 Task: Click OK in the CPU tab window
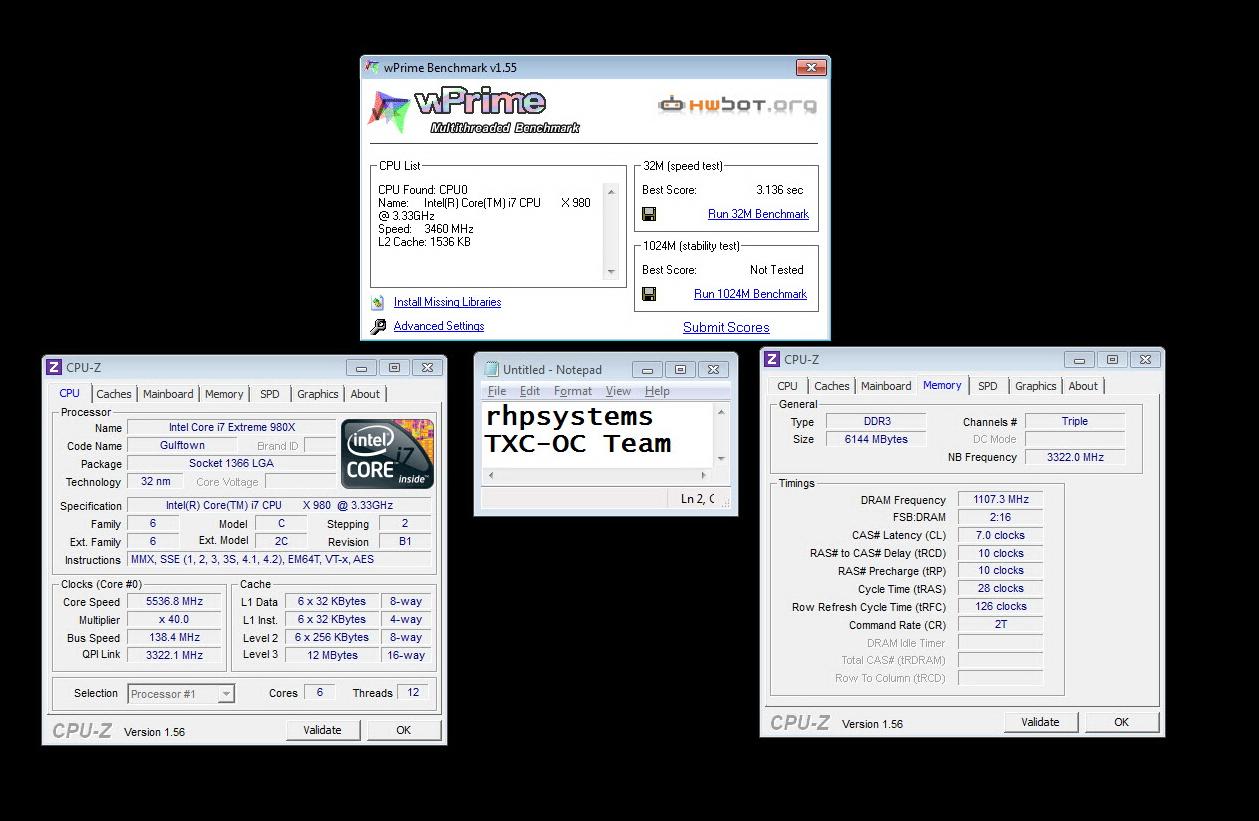(404, 730)
